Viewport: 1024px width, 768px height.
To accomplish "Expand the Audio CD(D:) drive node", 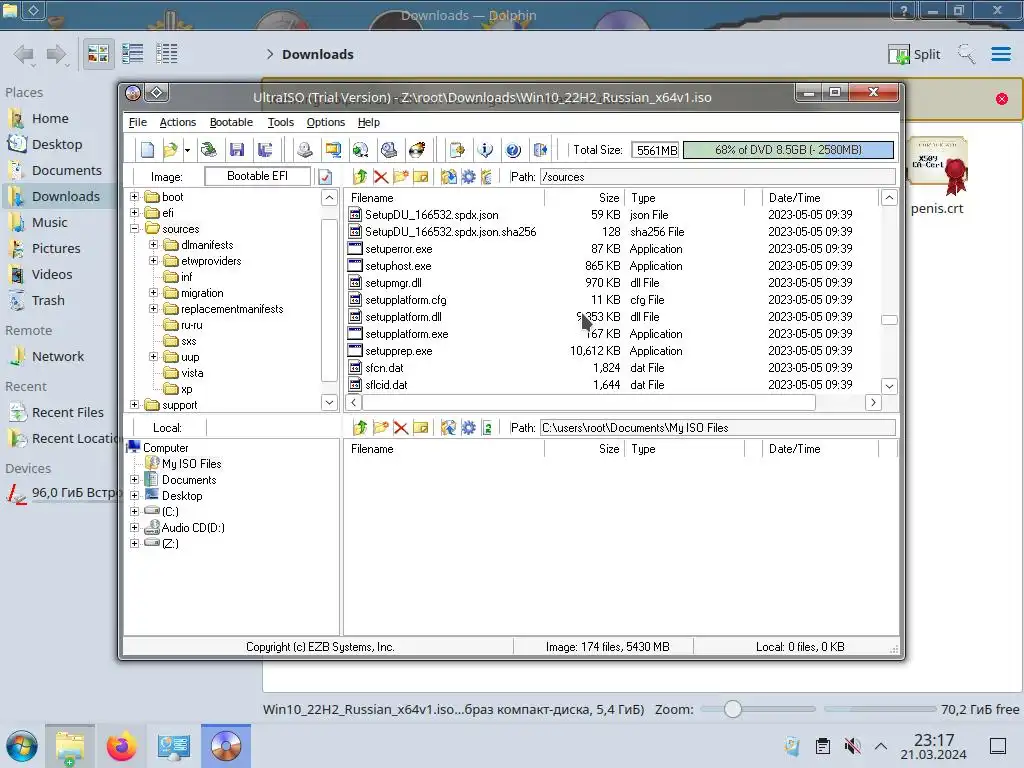I will [135, 528].
